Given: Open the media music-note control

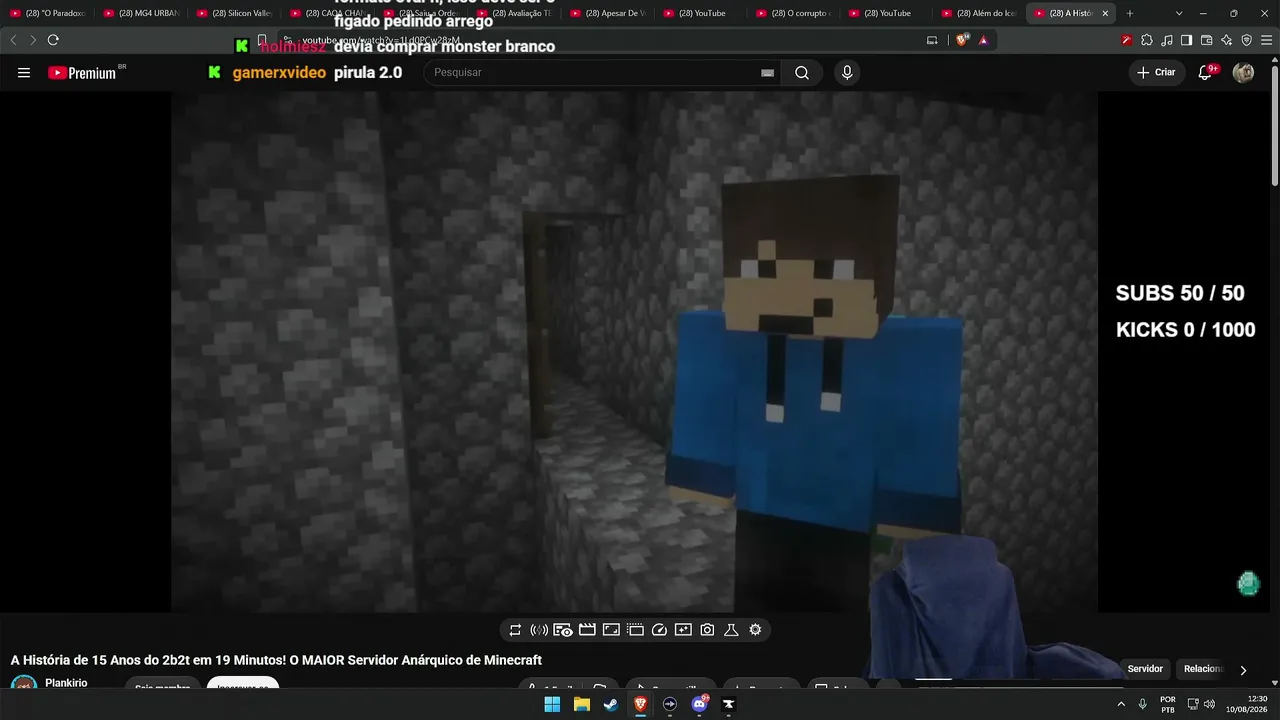Looking at the screenshot, I should point(1166,40).
